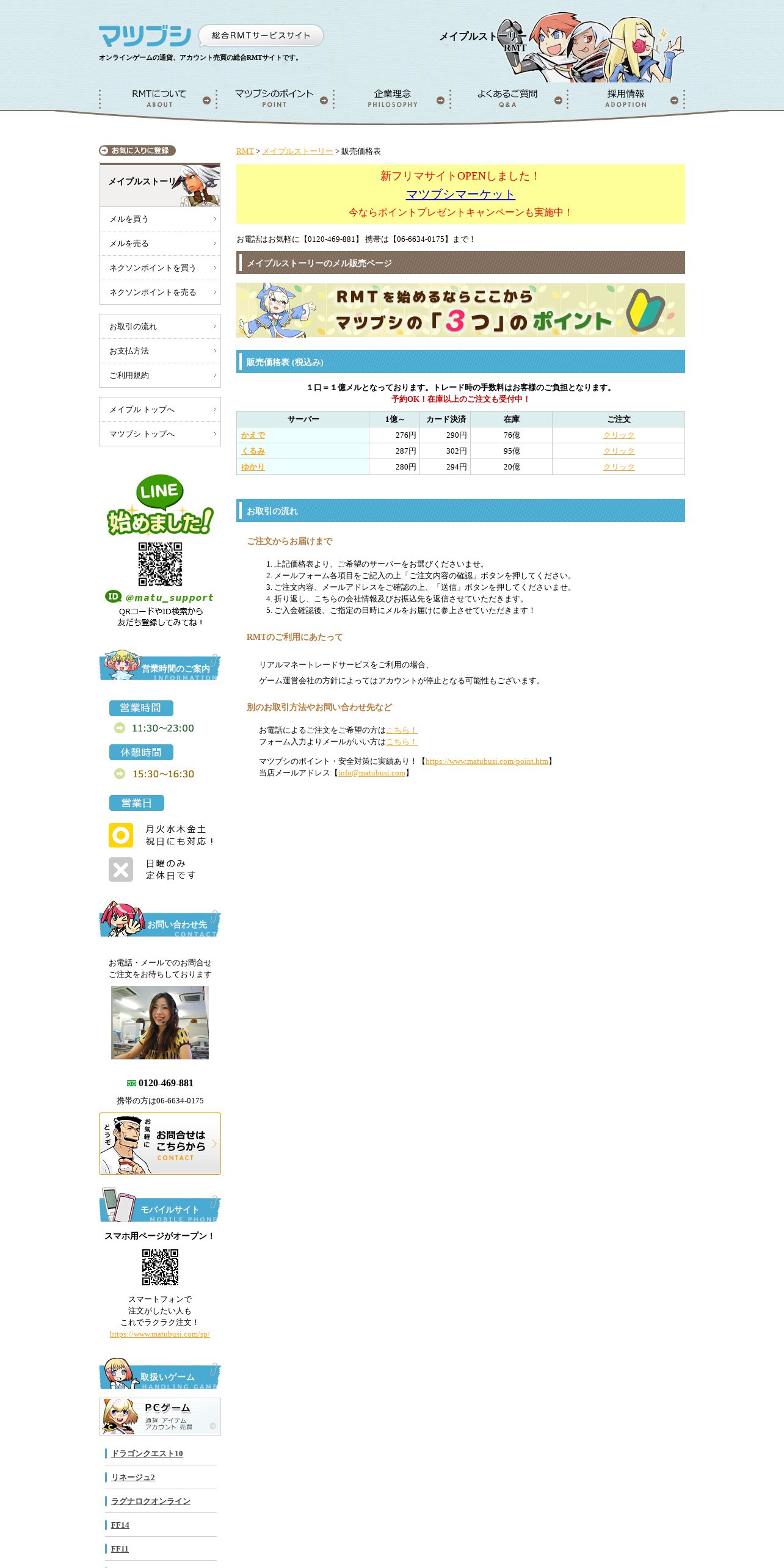Image resolution: width=784 pixels, height=1568 pixels.
Task: Click the かえで server link
Action: [253, 435]
